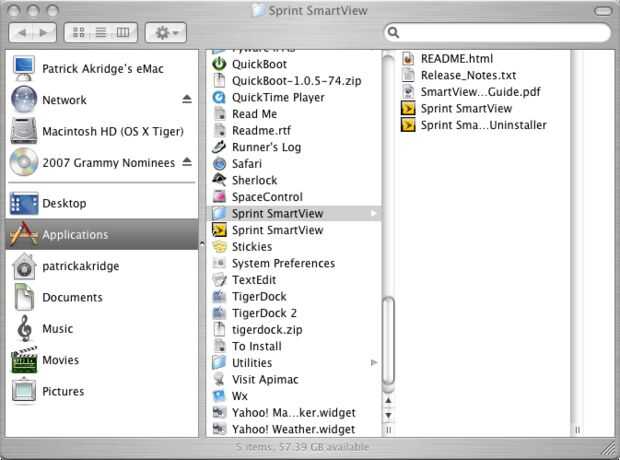Open the Movies clapperboard icon
620x460 pixels.
click(24, 360)
